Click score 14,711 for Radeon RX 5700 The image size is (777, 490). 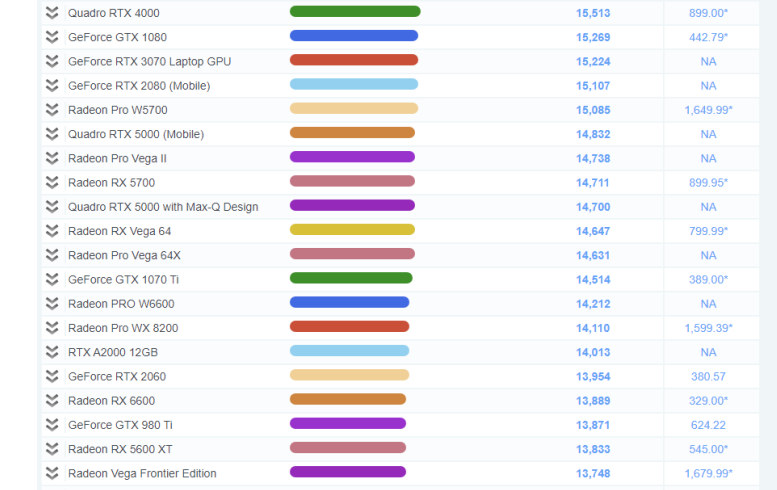(593, 183)
